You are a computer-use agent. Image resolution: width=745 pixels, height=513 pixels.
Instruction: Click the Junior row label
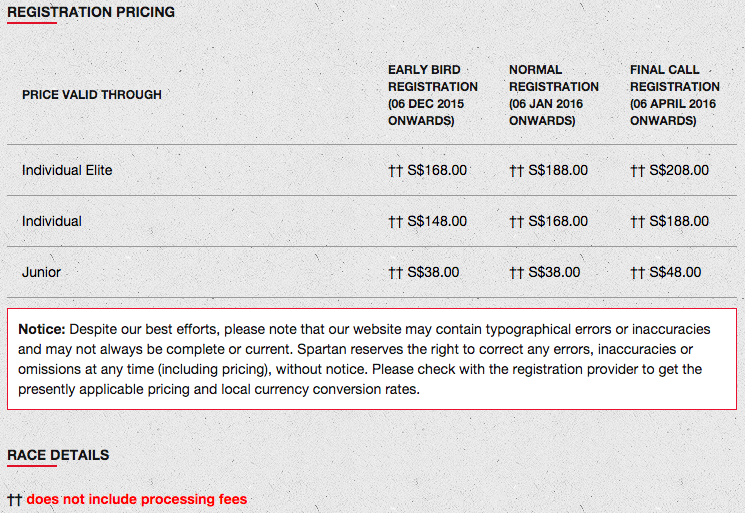(41, 272)
